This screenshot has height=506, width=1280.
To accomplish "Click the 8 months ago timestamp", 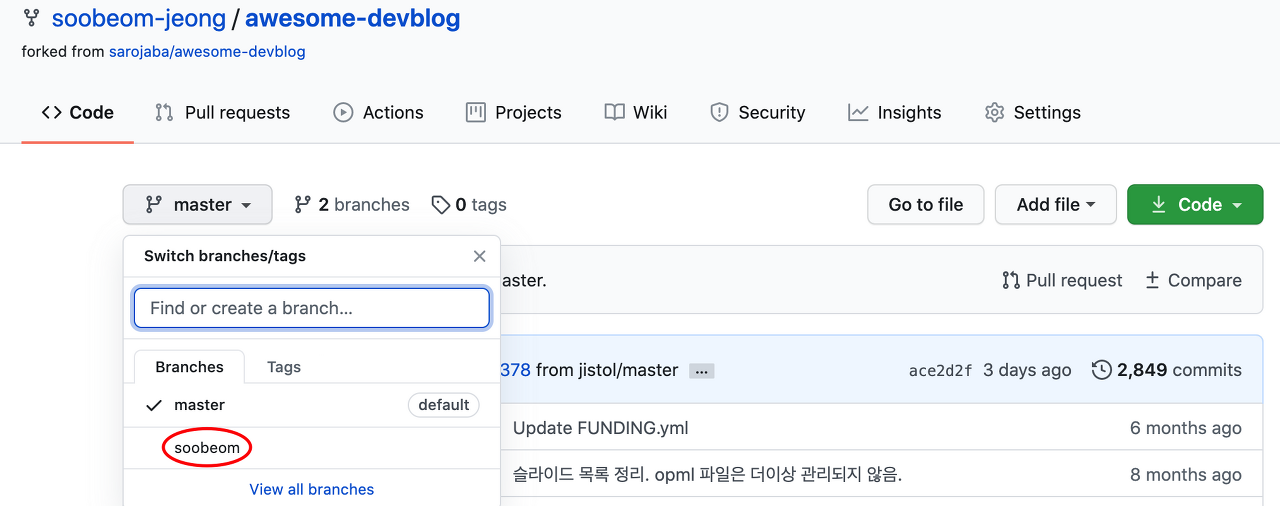I will (1186, 474).
